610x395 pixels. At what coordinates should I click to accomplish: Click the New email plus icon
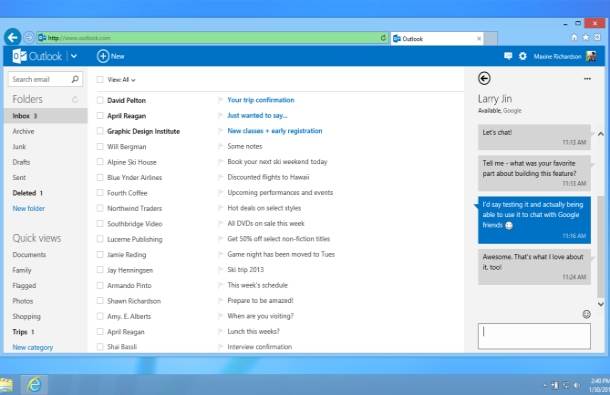click(103, 56)
